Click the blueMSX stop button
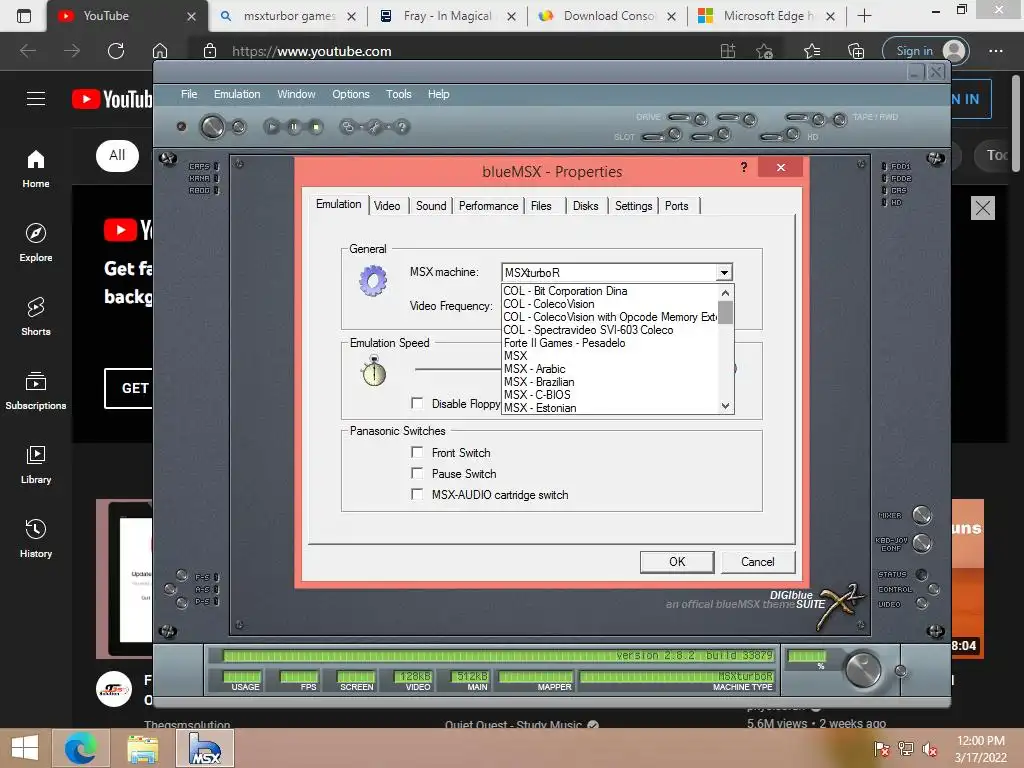Screen dimensions: 1024x768 click(x=316, y=127)
